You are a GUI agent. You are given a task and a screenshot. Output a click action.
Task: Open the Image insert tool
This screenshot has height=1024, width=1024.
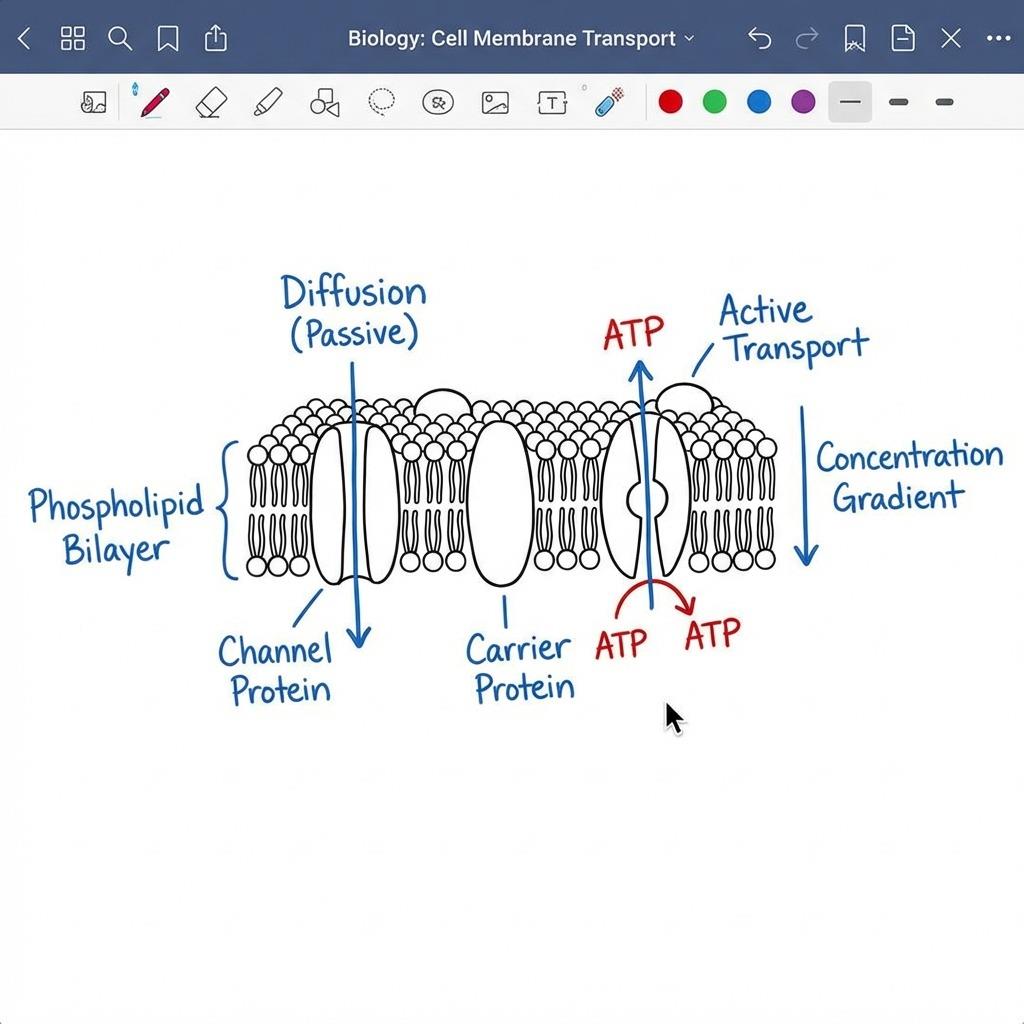[495, 102]
